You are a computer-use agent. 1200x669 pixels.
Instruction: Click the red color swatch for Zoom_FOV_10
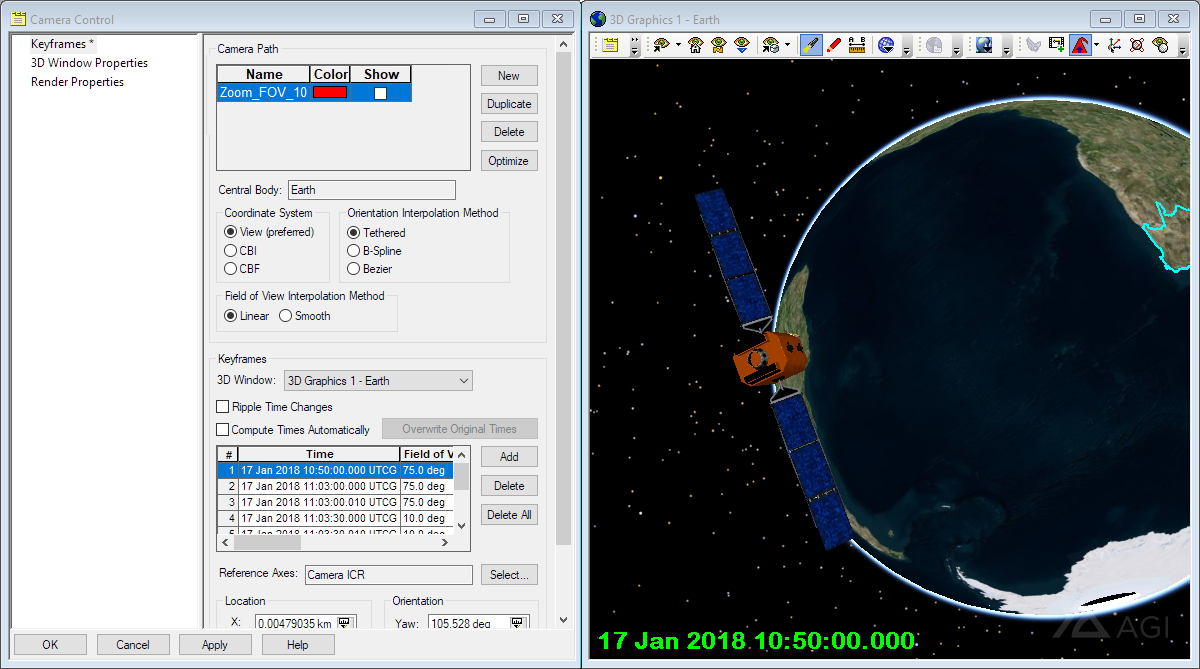330,92
